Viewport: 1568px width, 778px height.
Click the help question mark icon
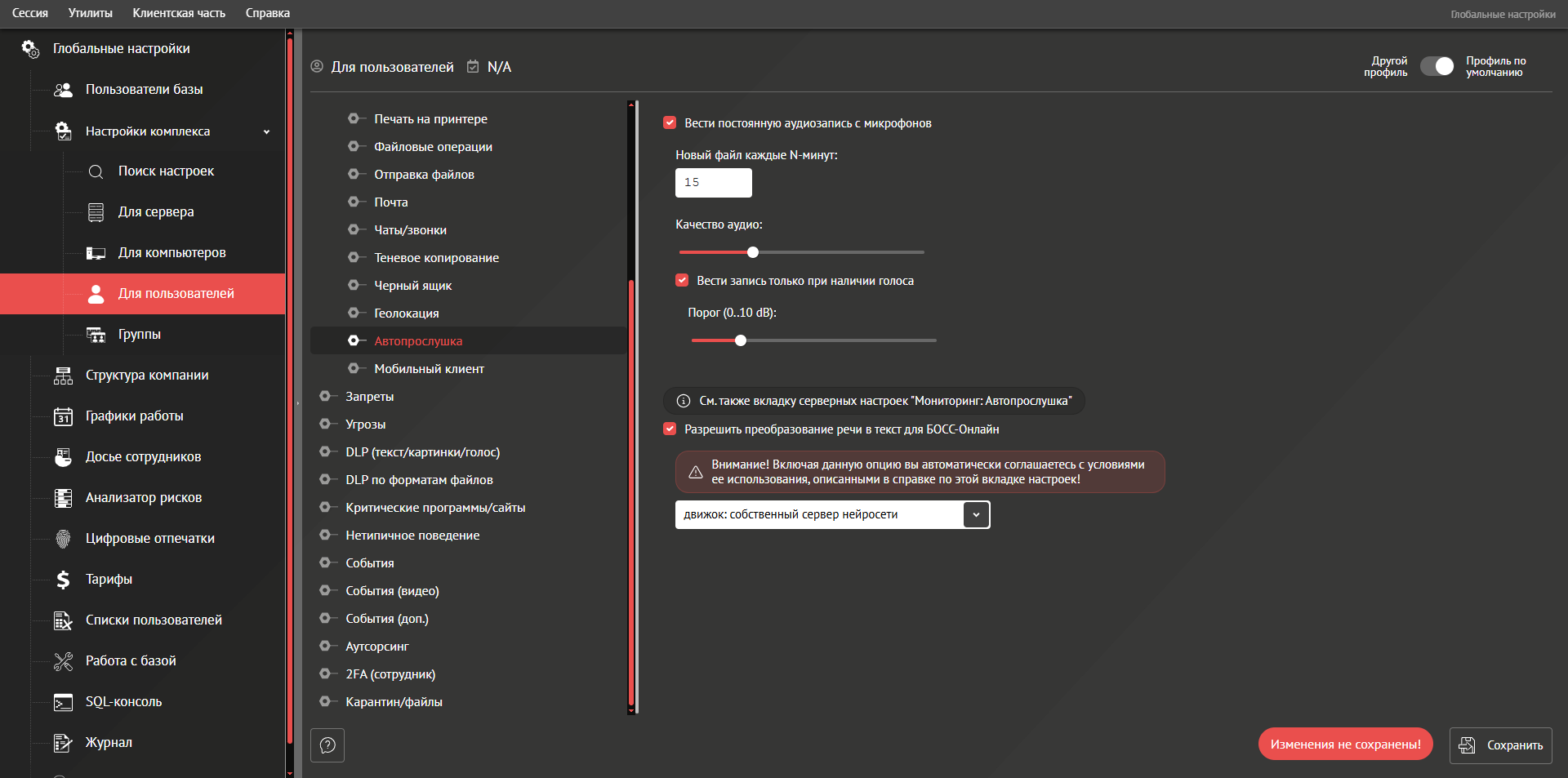tap(327, 745)
